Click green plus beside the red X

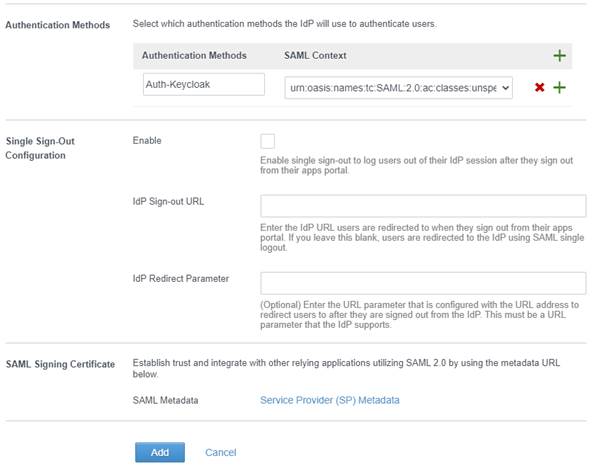tap(560, 88)
